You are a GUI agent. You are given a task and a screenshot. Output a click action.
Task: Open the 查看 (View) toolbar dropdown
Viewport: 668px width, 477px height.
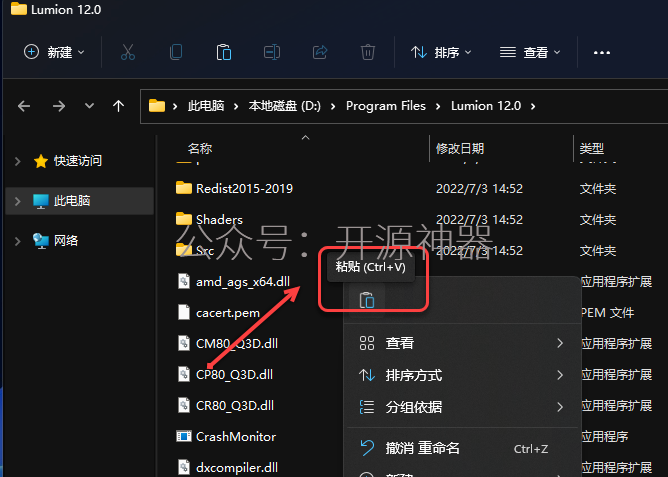(530, 52)
